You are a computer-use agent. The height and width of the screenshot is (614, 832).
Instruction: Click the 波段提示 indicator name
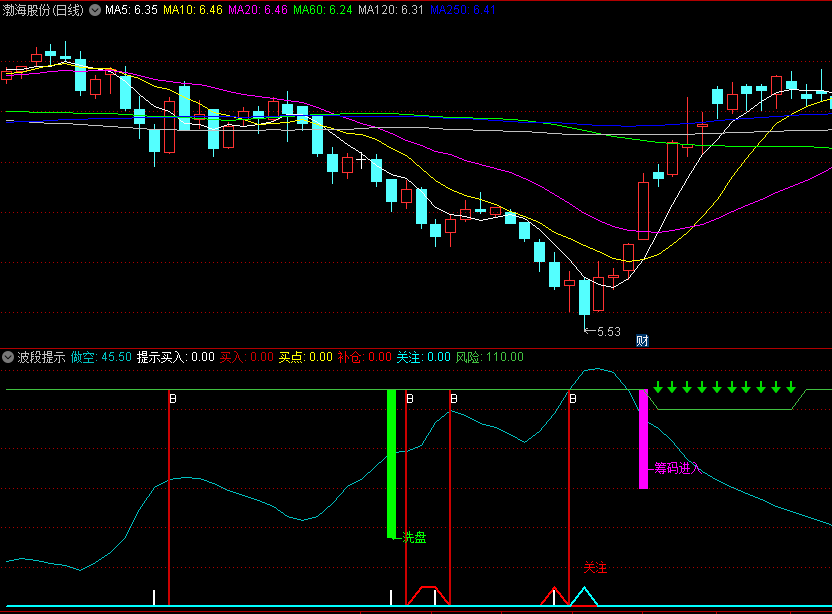point(41,357)
